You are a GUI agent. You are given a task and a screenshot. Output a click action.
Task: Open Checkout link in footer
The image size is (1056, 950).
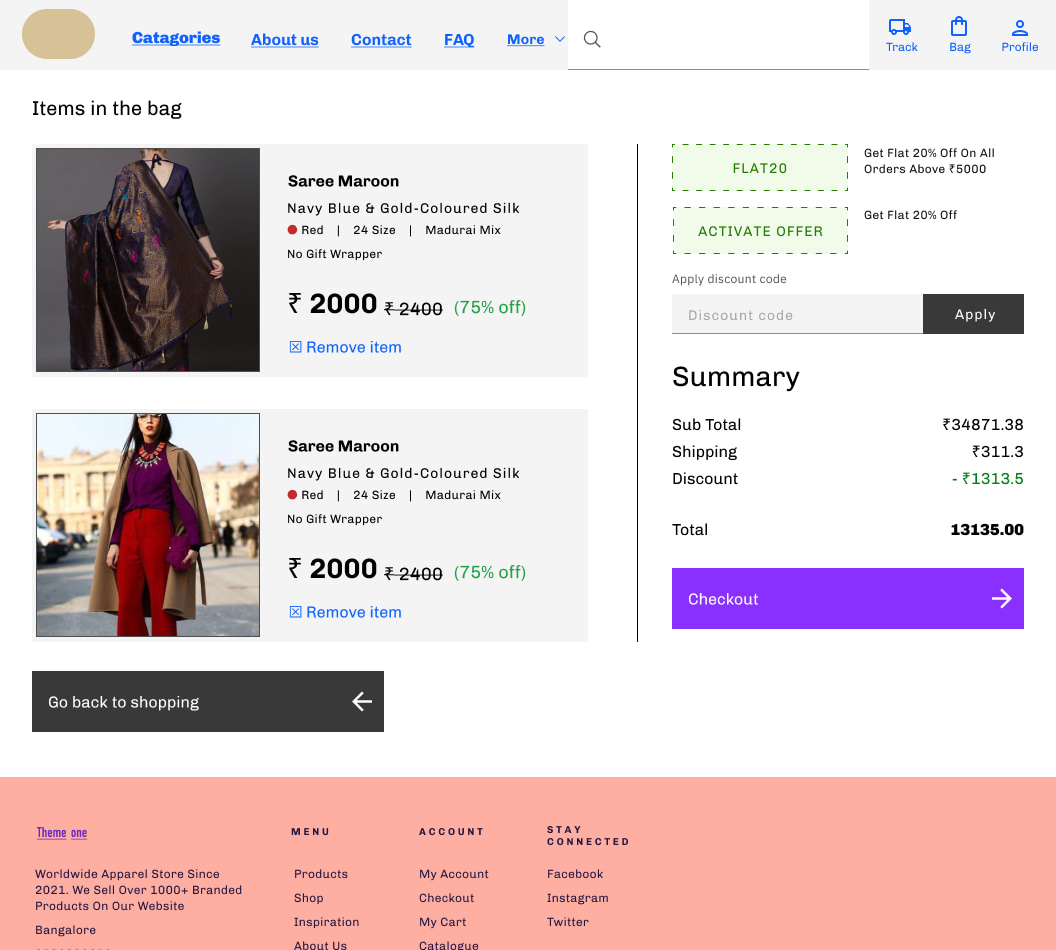(x=446, y=898)
